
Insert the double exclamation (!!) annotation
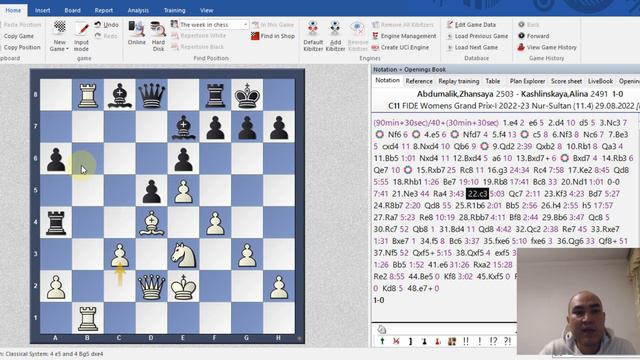coord(466,341)
